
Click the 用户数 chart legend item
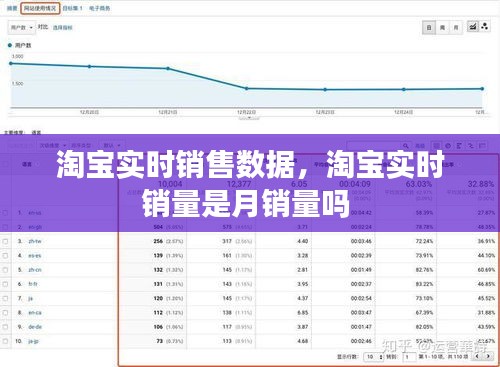pos(19,45)
